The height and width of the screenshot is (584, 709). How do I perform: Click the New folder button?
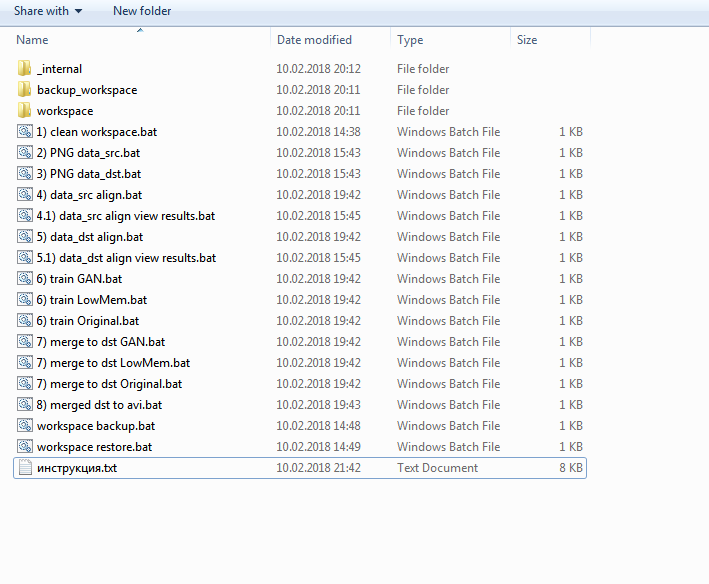pyautogui.click(x=142, y=11)
